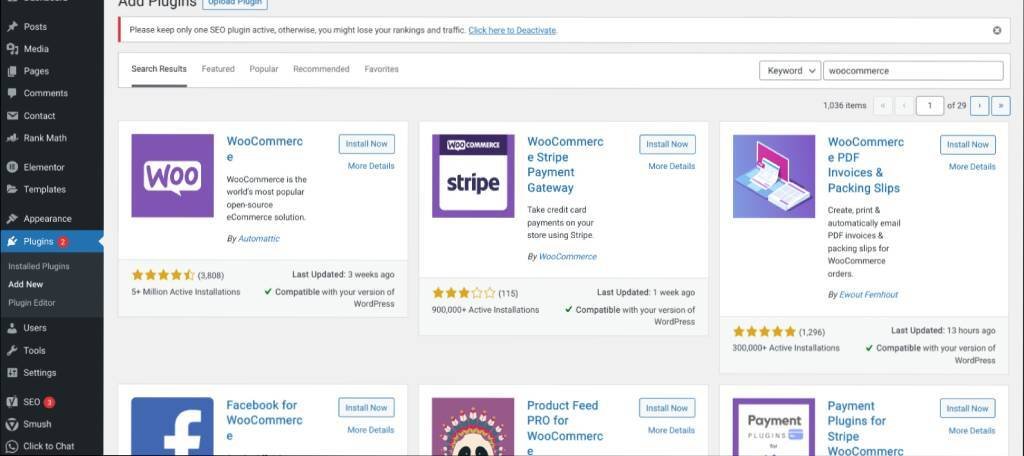Click the Yoast SEO icon in sidebar
Viewport: 1024px width, 456px height.
(12, 402)
